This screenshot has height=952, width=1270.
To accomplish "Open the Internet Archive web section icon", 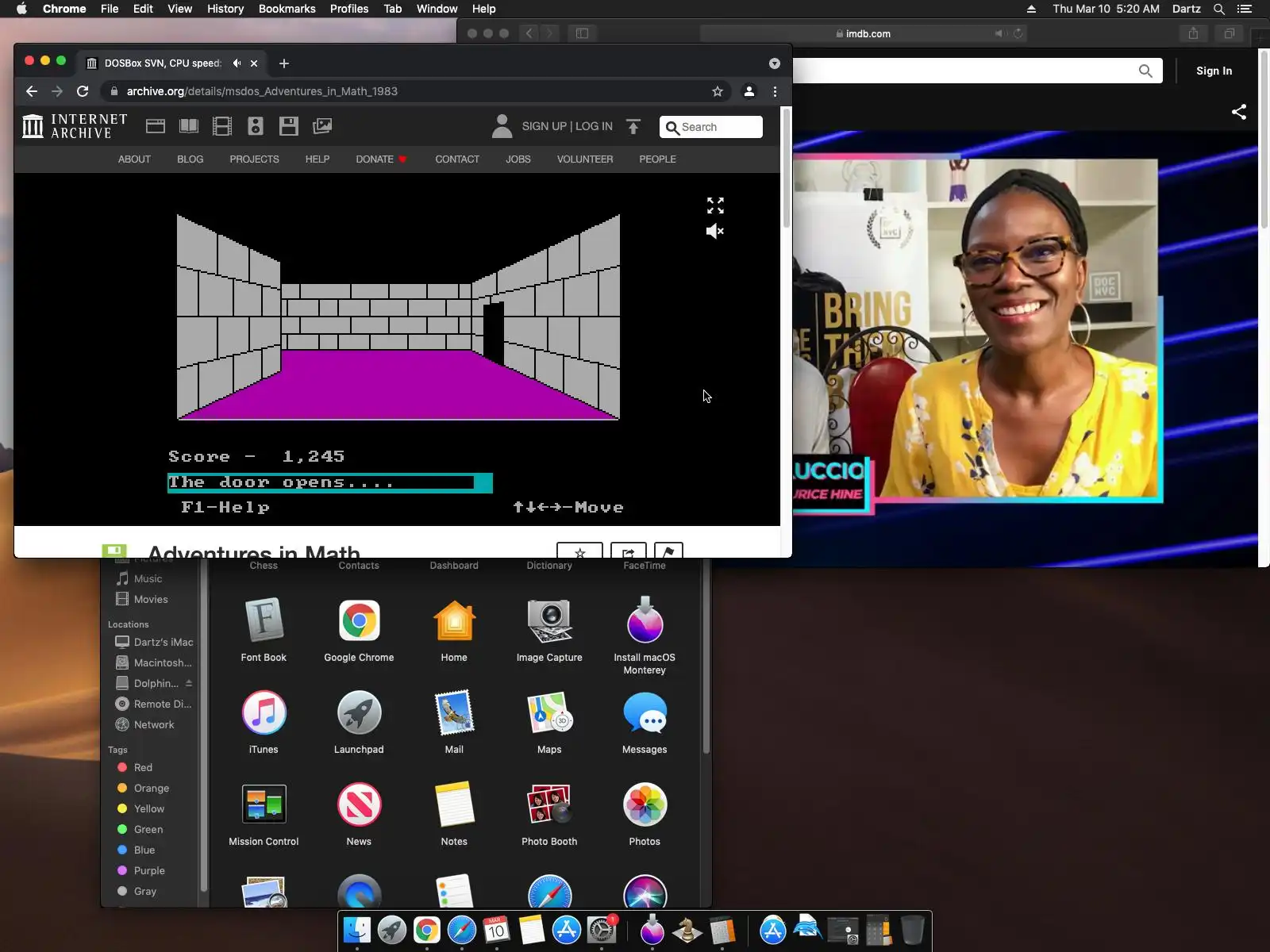I will click(x=156, y=126).
